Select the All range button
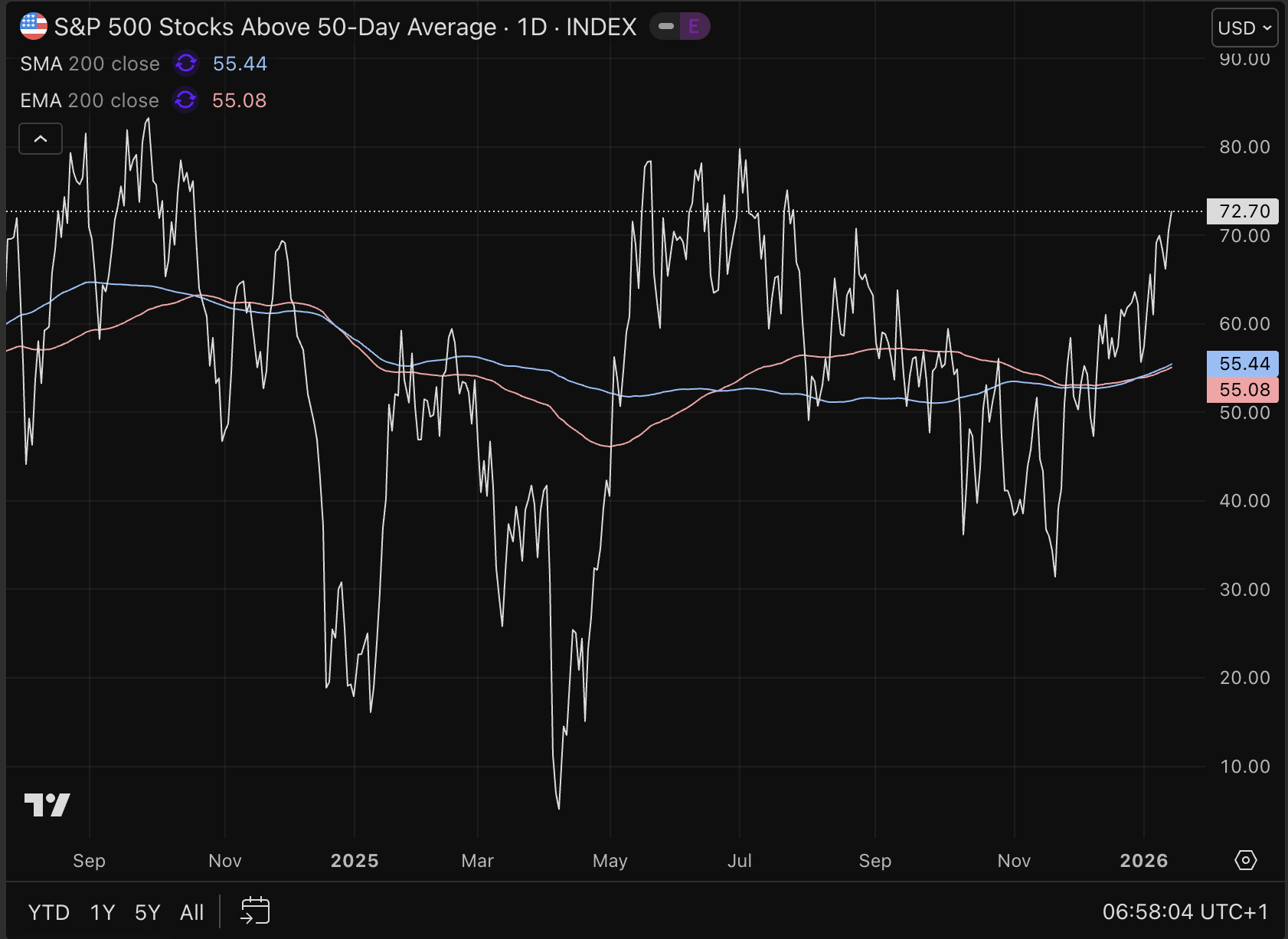The height and width of the screenshot is (939, 1288). point(191,912)
